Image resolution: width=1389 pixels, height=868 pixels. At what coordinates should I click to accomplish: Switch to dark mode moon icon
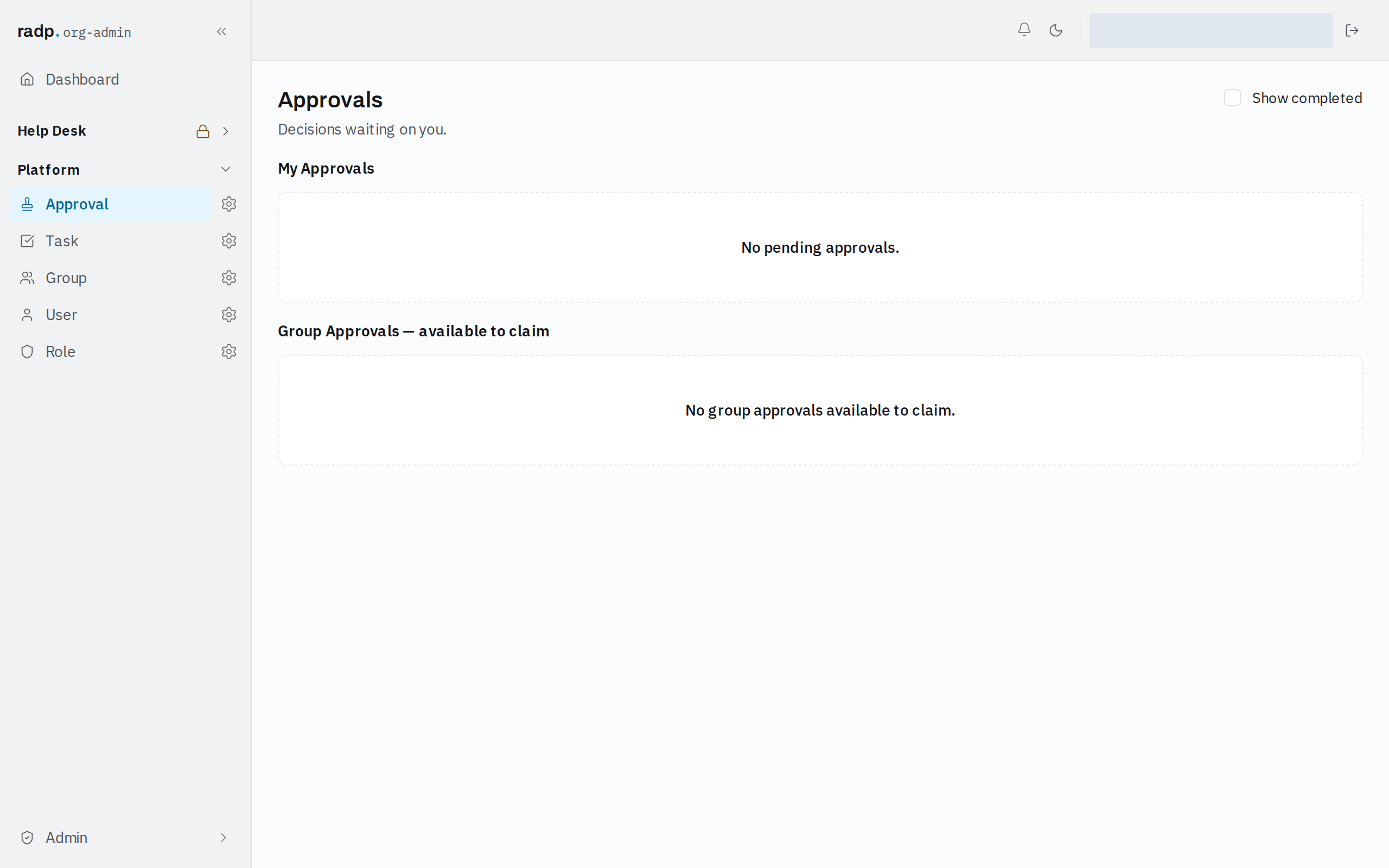tap(1055, 30)
